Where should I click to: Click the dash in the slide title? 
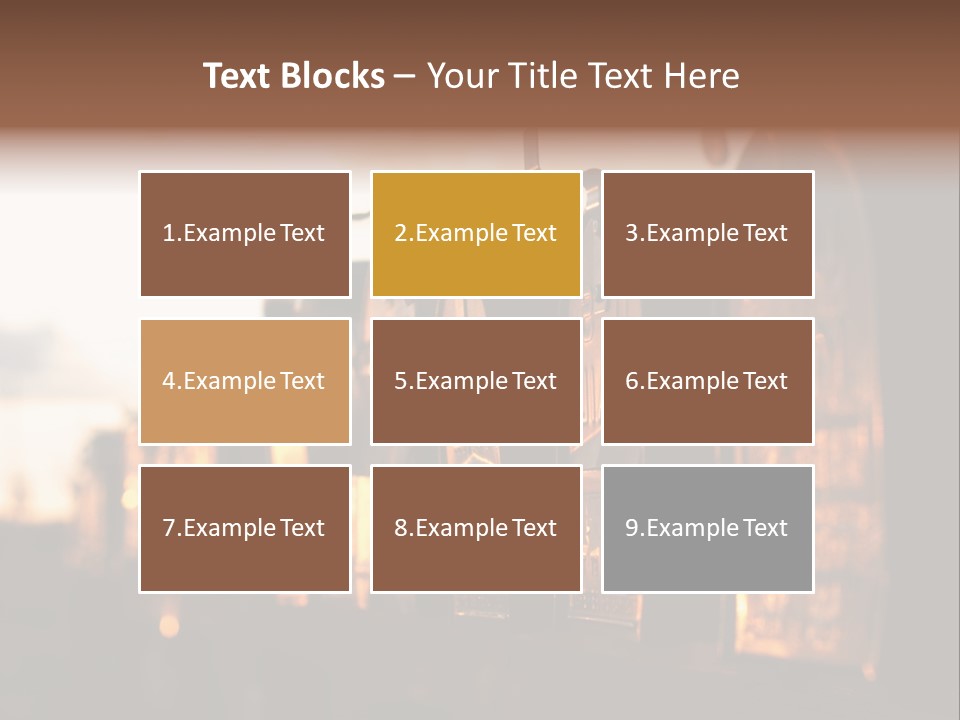[x=405, y=76]
